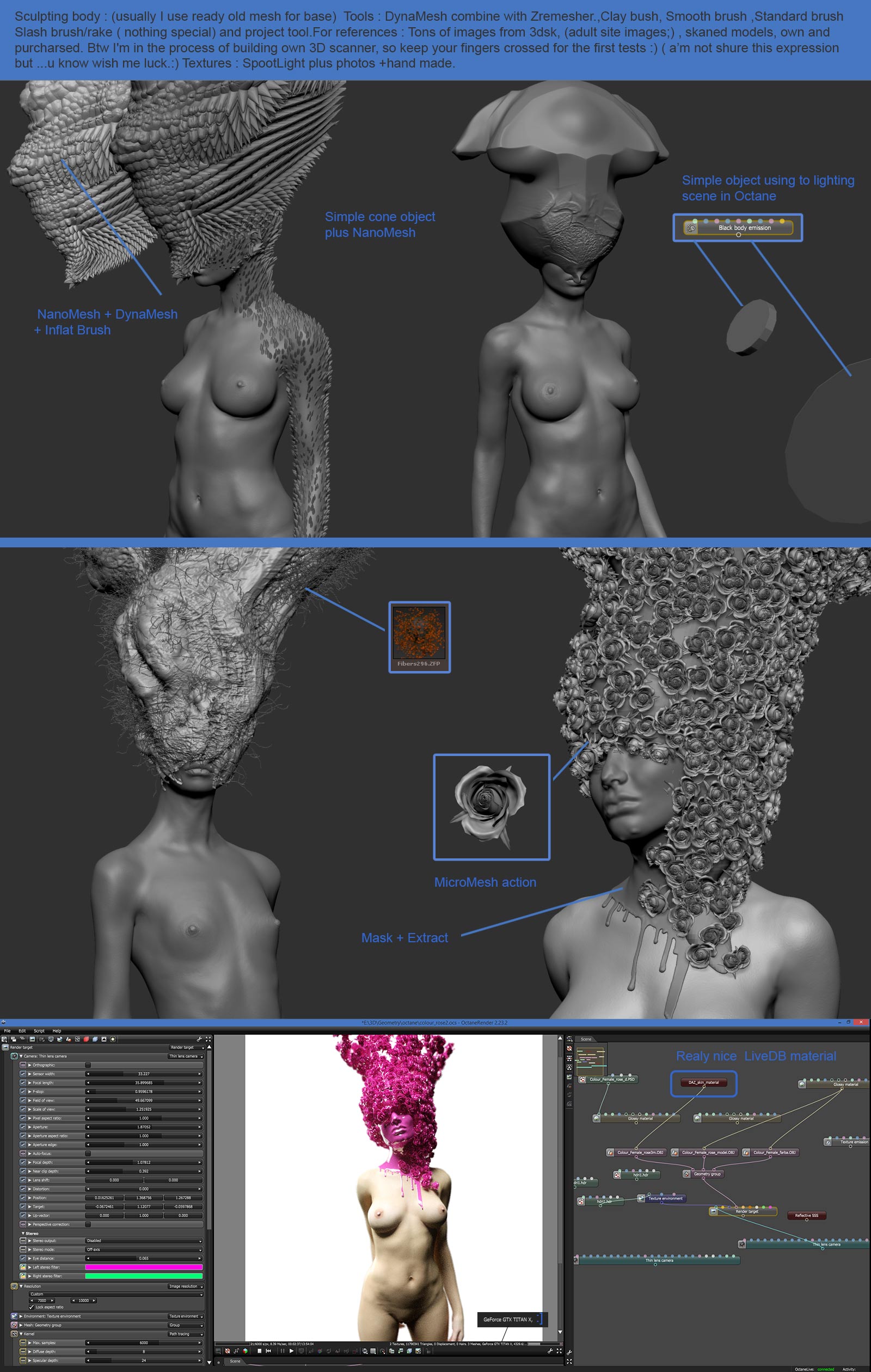Select the Colour_Female_rose_model.OBJ node
Viewport: 871px width, 1372px height.
point(704,1152)
